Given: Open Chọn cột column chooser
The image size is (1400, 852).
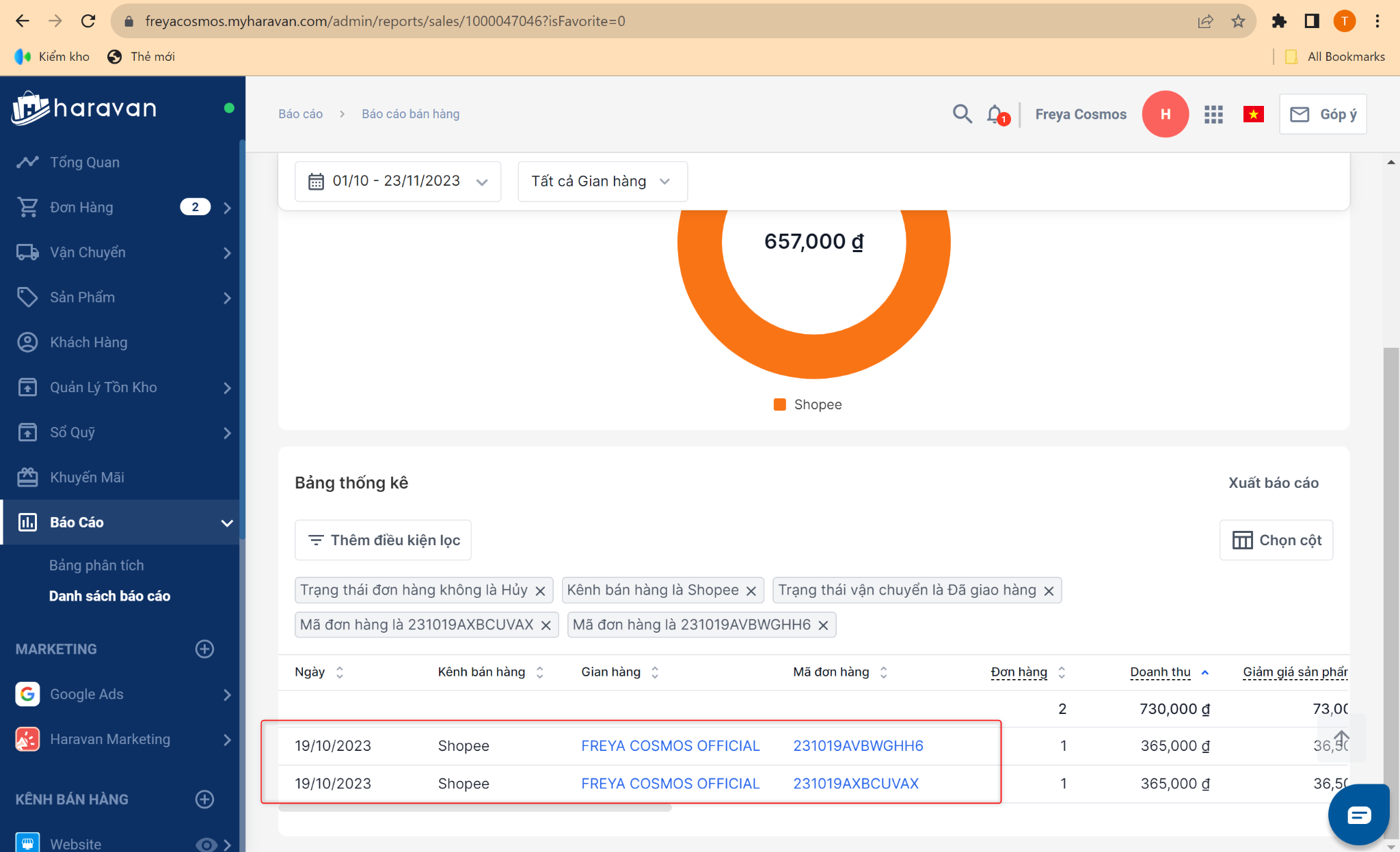Looking at the screenshot, I should [1276, 540].
